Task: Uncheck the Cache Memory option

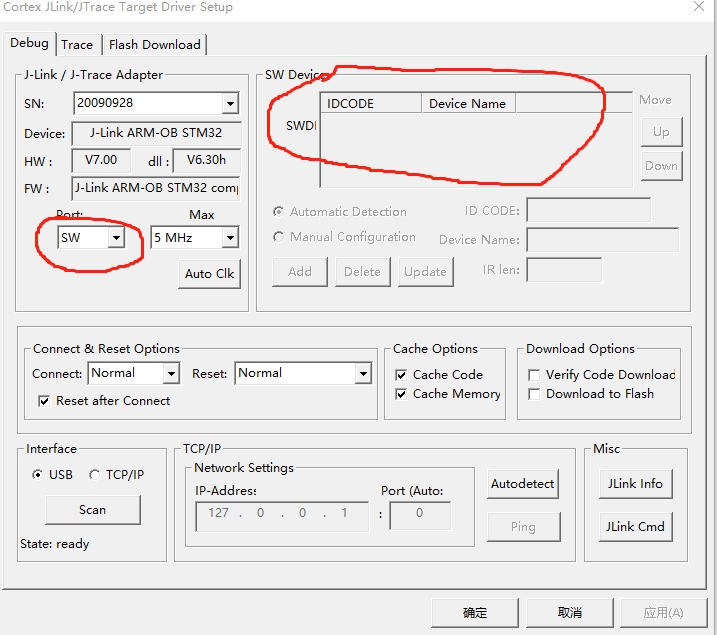Action: 402,394
